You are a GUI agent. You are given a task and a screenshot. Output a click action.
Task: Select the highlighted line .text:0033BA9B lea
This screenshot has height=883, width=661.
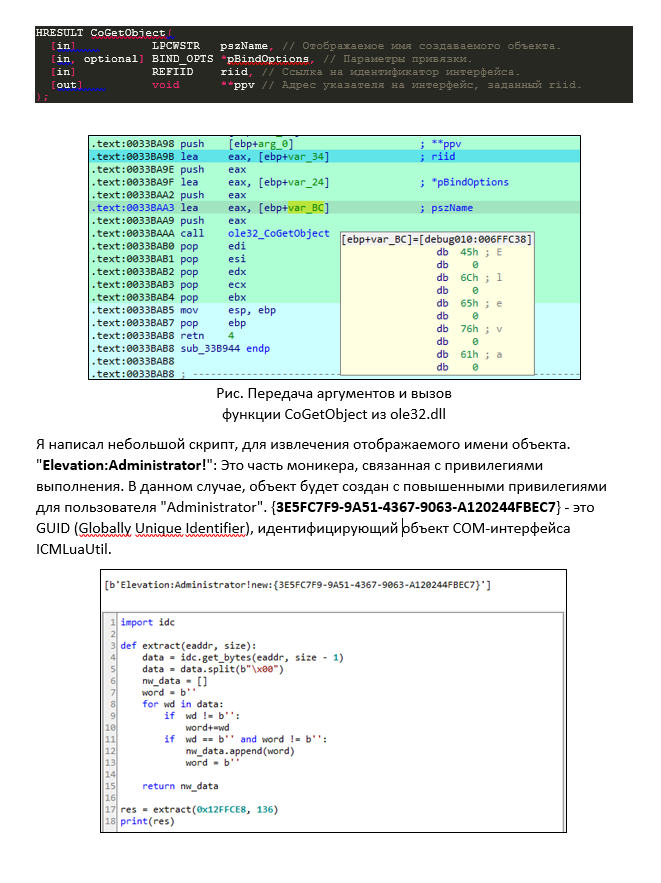click(x=334, y=157)
